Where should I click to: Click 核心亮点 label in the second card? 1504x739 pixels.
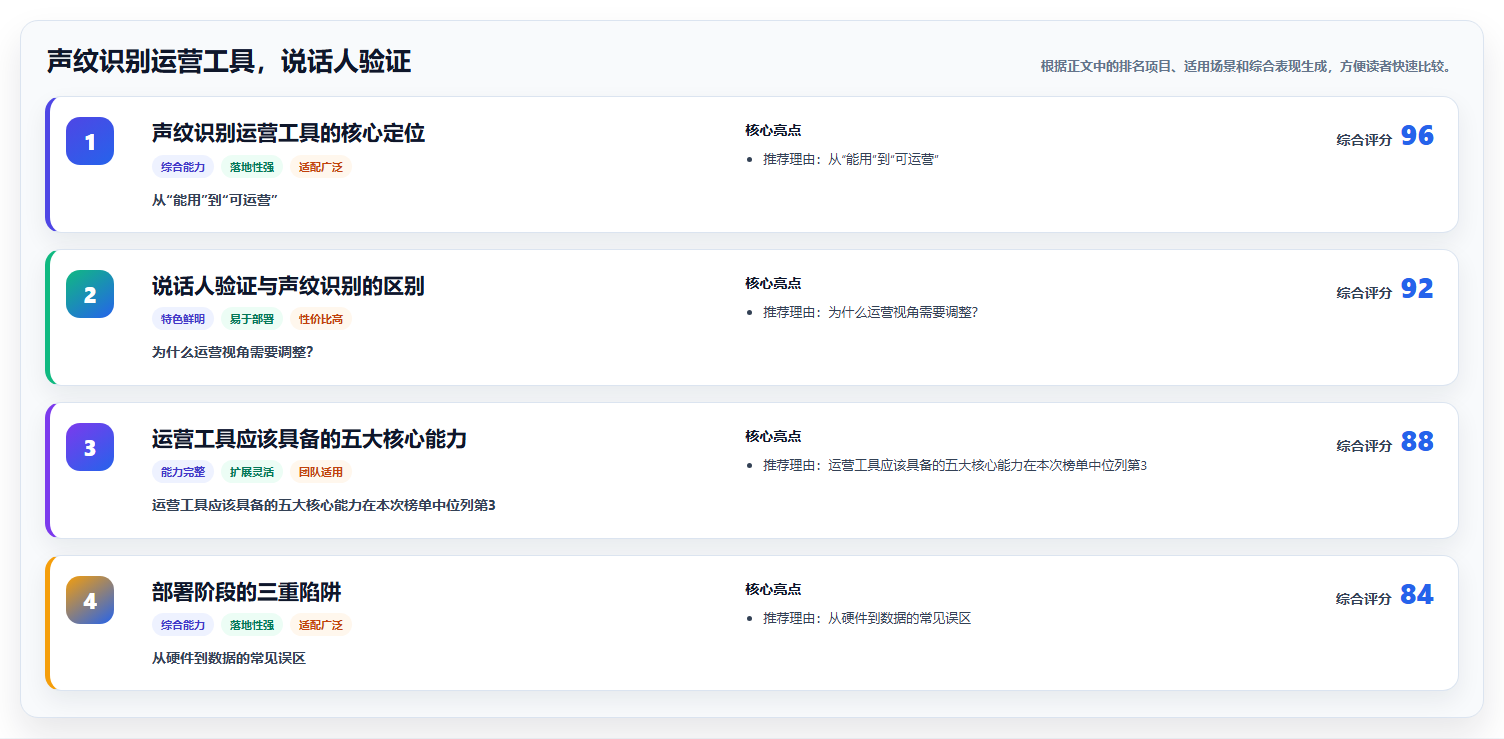click(773, 283)
